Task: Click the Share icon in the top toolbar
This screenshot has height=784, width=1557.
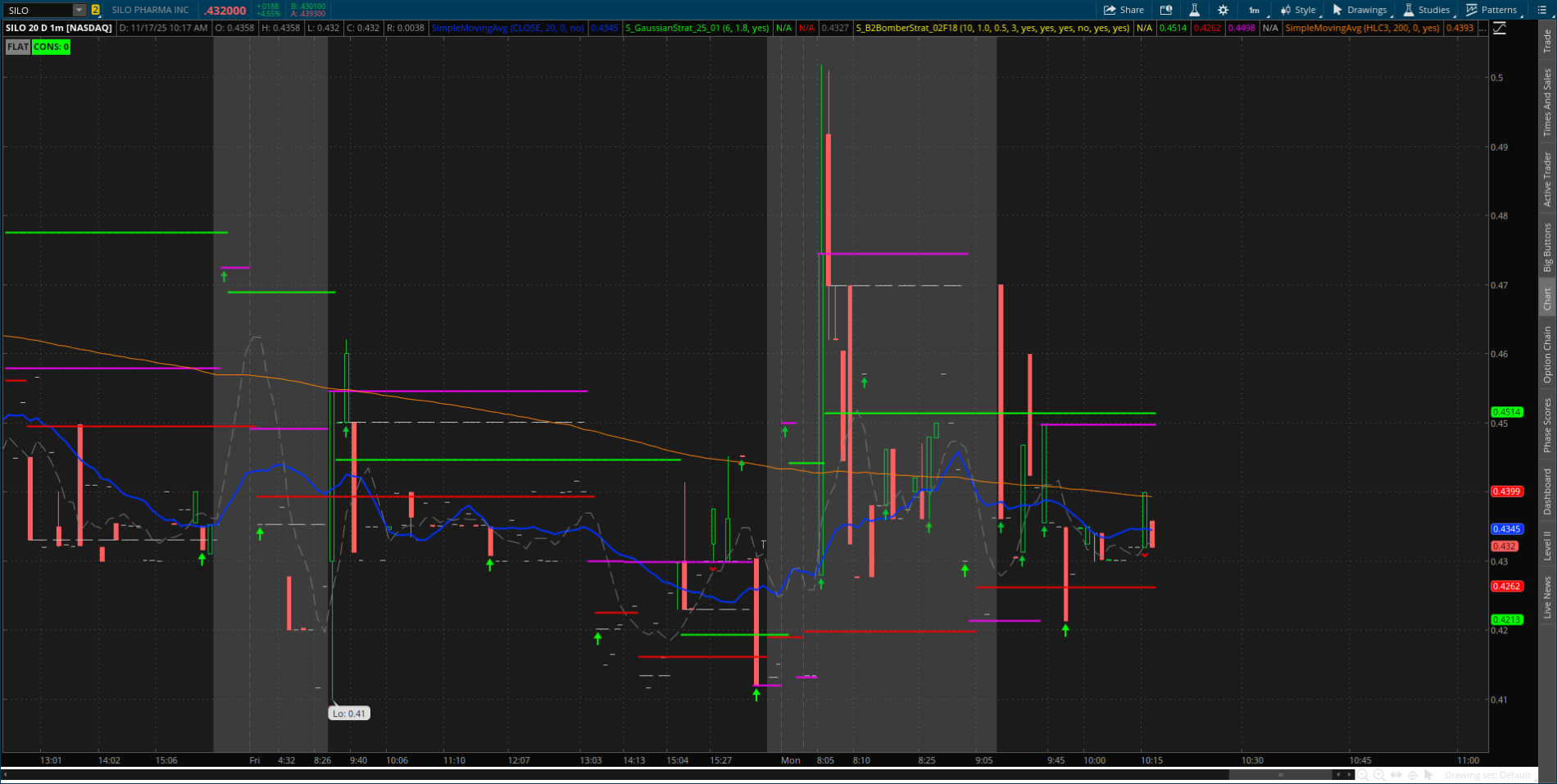Action: point(1123,10)
